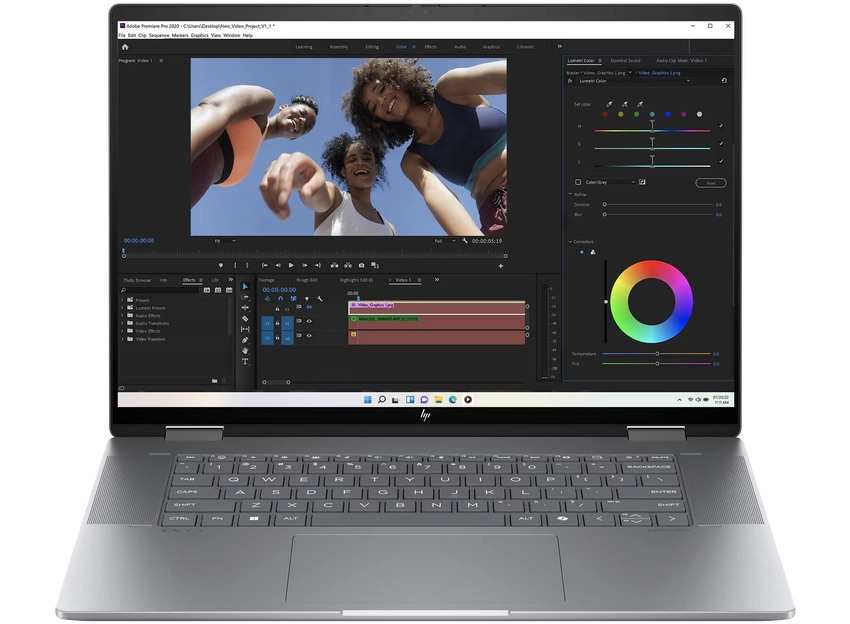Click the Video_Graphics 1.png breadcrumb link
This screenshot has width=850, height=624.
(x=658, y=73)
